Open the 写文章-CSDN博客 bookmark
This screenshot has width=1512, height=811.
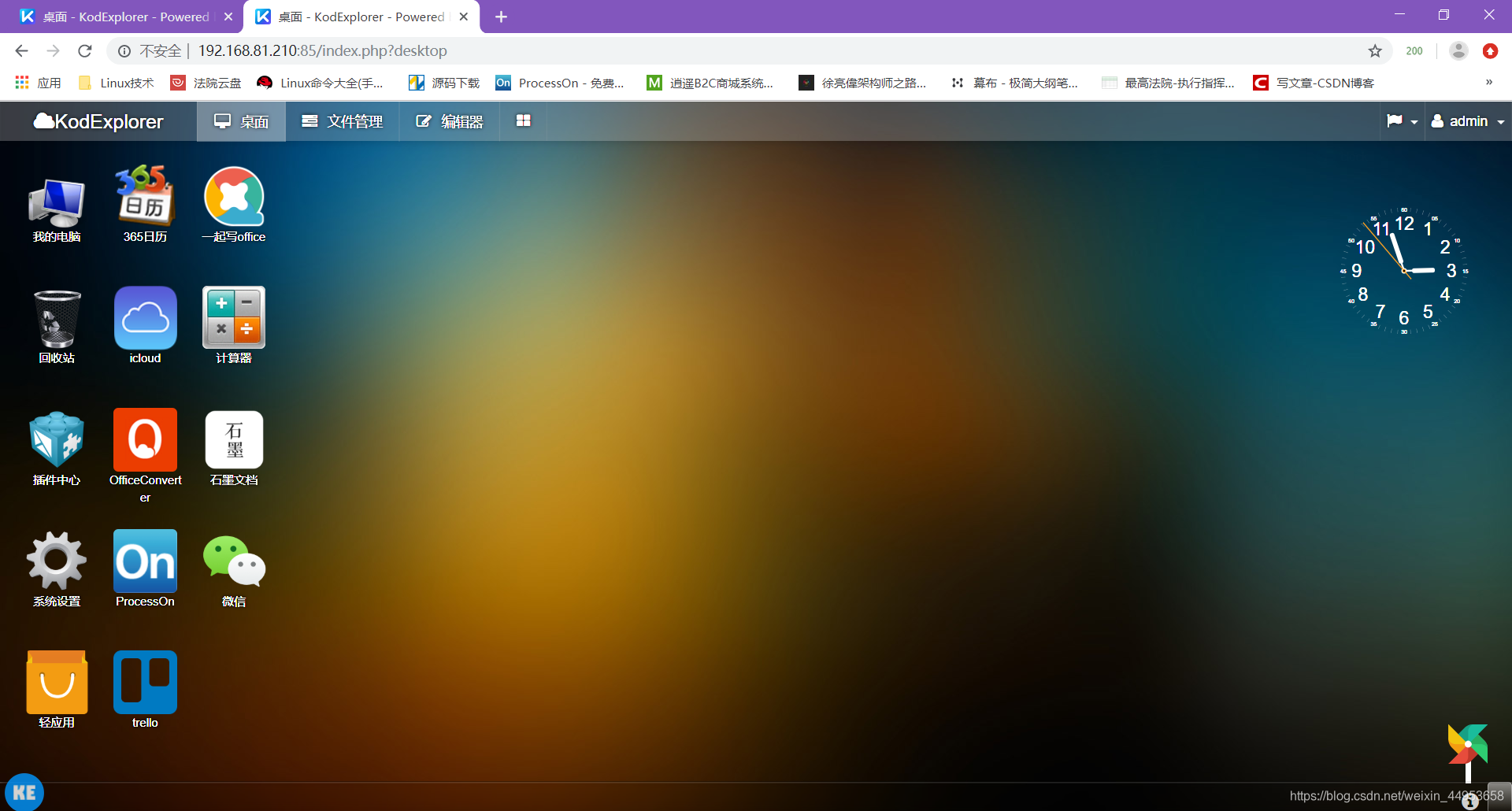click(x=1314, y=83)
